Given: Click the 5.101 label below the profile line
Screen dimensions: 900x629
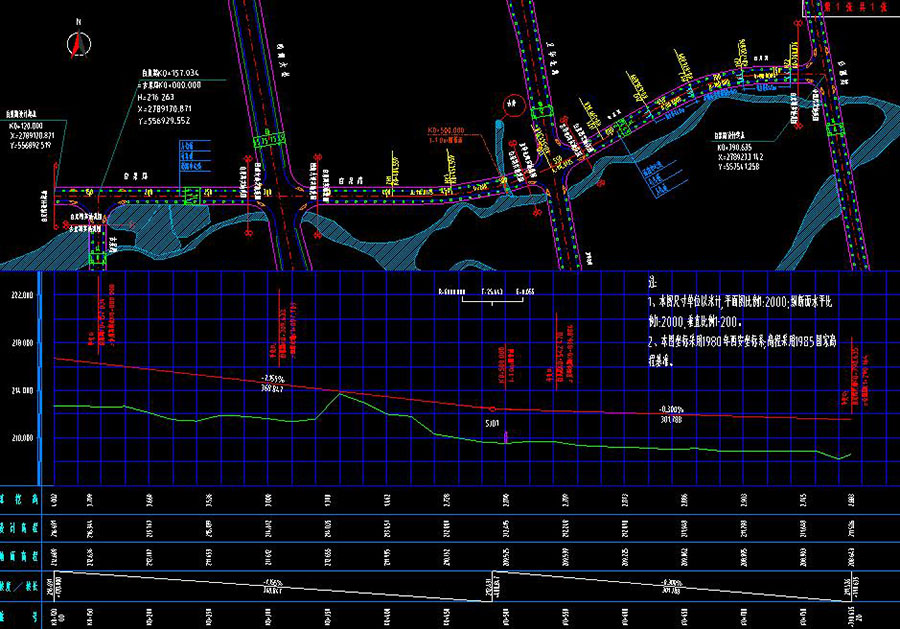Looking at the screenshot, I should click(x=491, y=424).
